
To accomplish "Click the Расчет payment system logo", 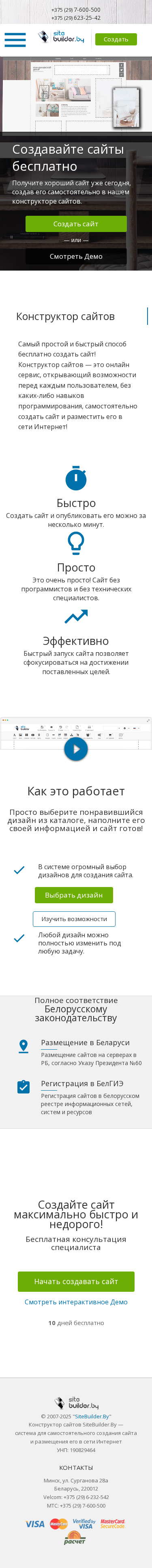I will [x=75, y=1538].
